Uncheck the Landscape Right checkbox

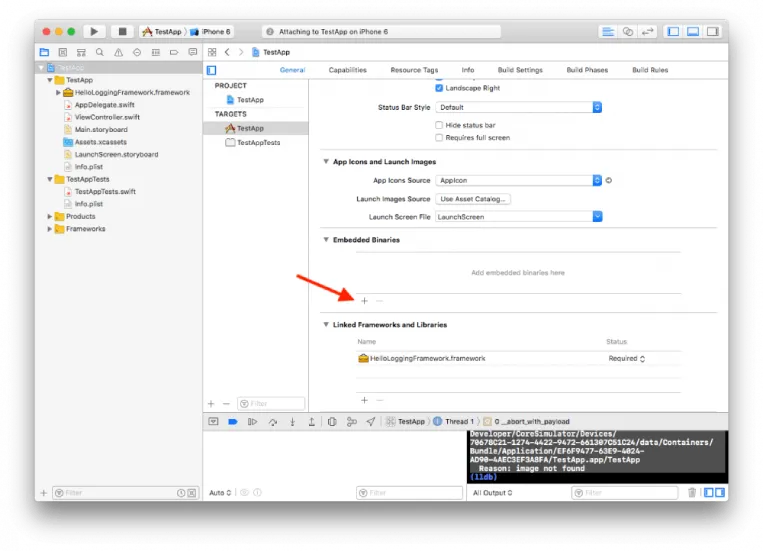click(439, 88)
